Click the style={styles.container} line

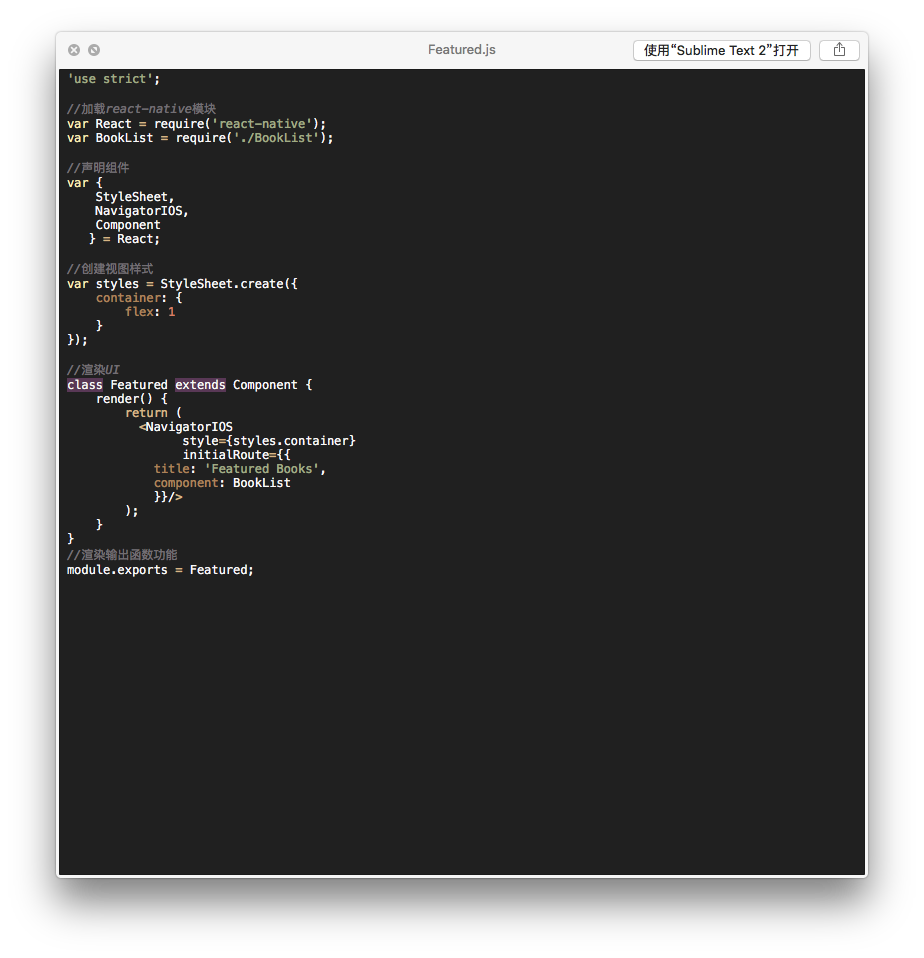click(x=269, y=441)
